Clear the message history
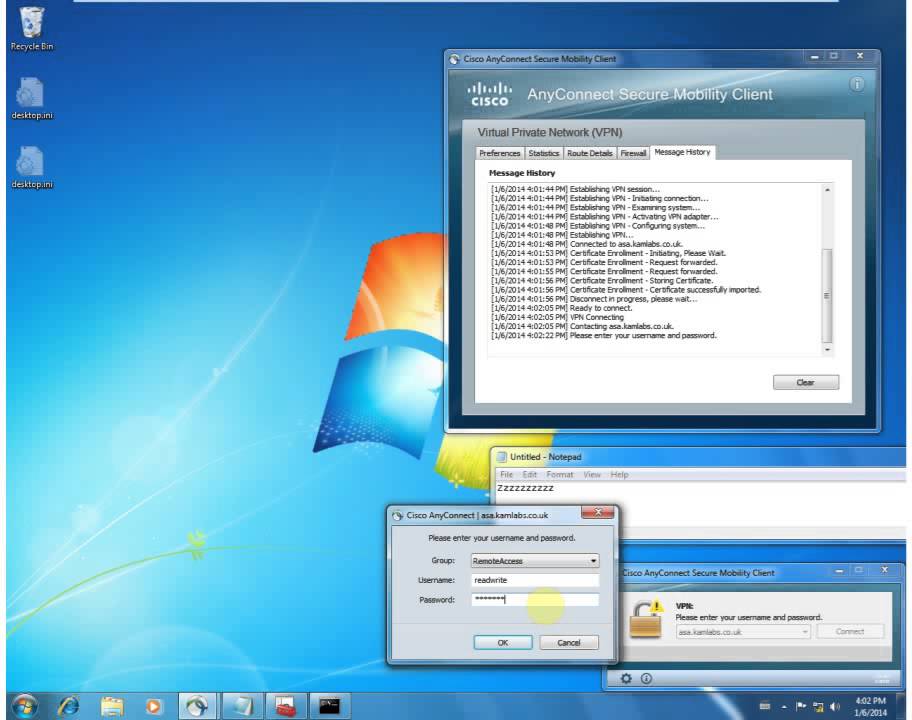 click(806, 382)
